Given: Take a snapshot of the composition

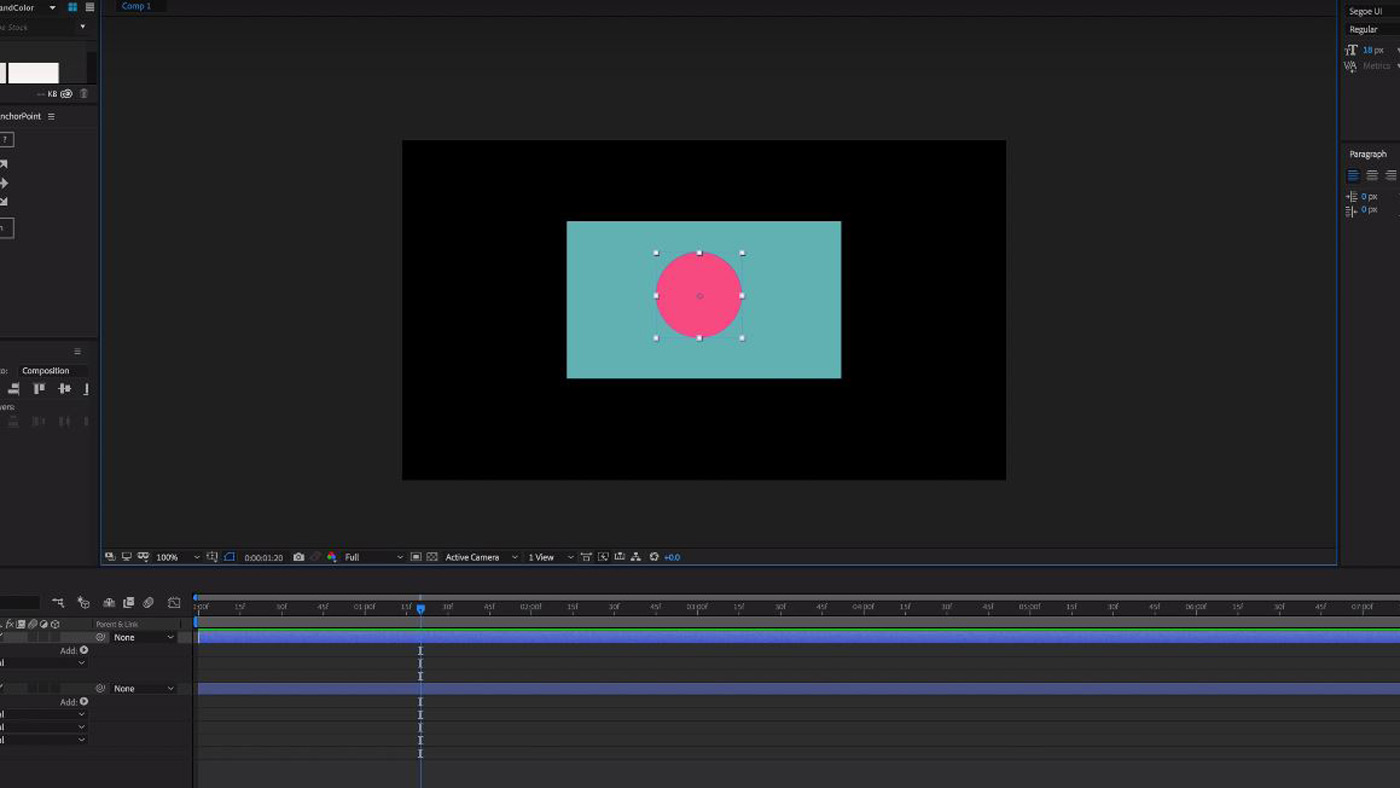Looking at the screenshot, I should tap(298, 557).
